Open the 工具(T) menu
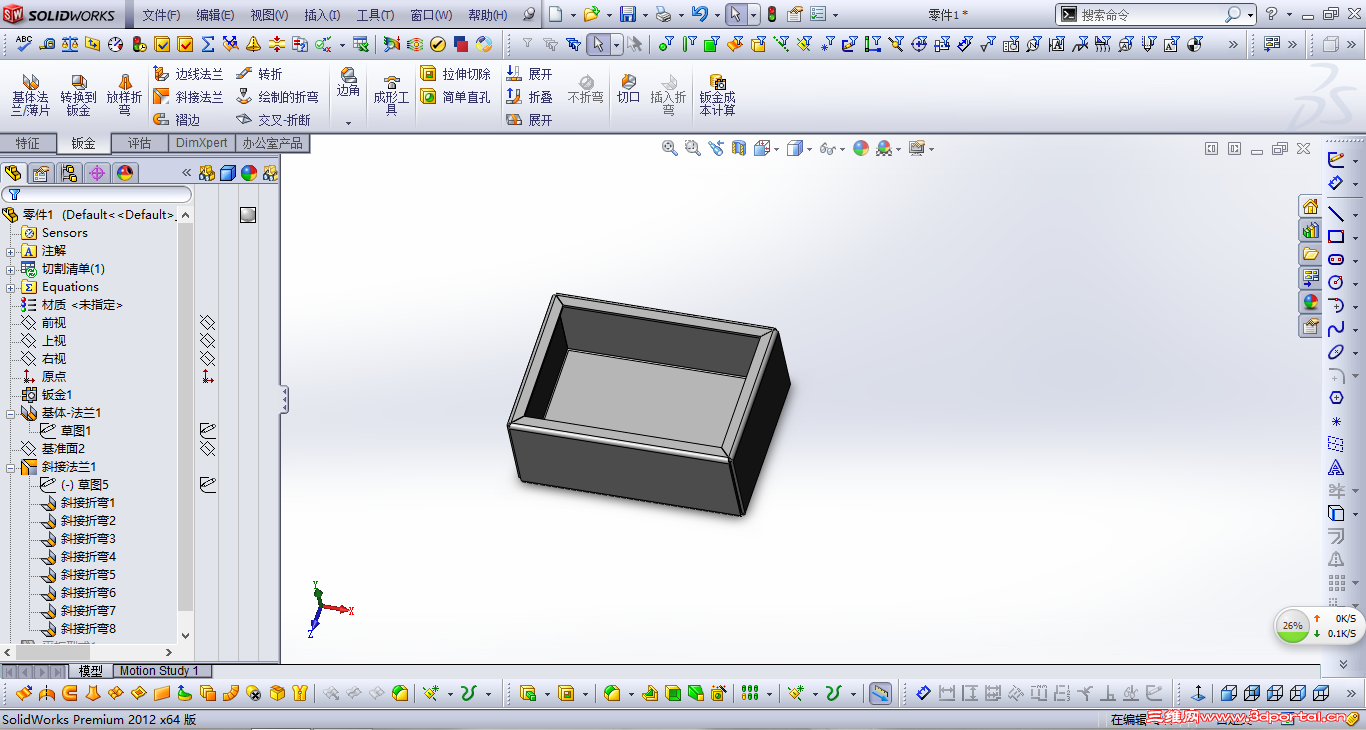1366x730 pixels. pos(376,15)
